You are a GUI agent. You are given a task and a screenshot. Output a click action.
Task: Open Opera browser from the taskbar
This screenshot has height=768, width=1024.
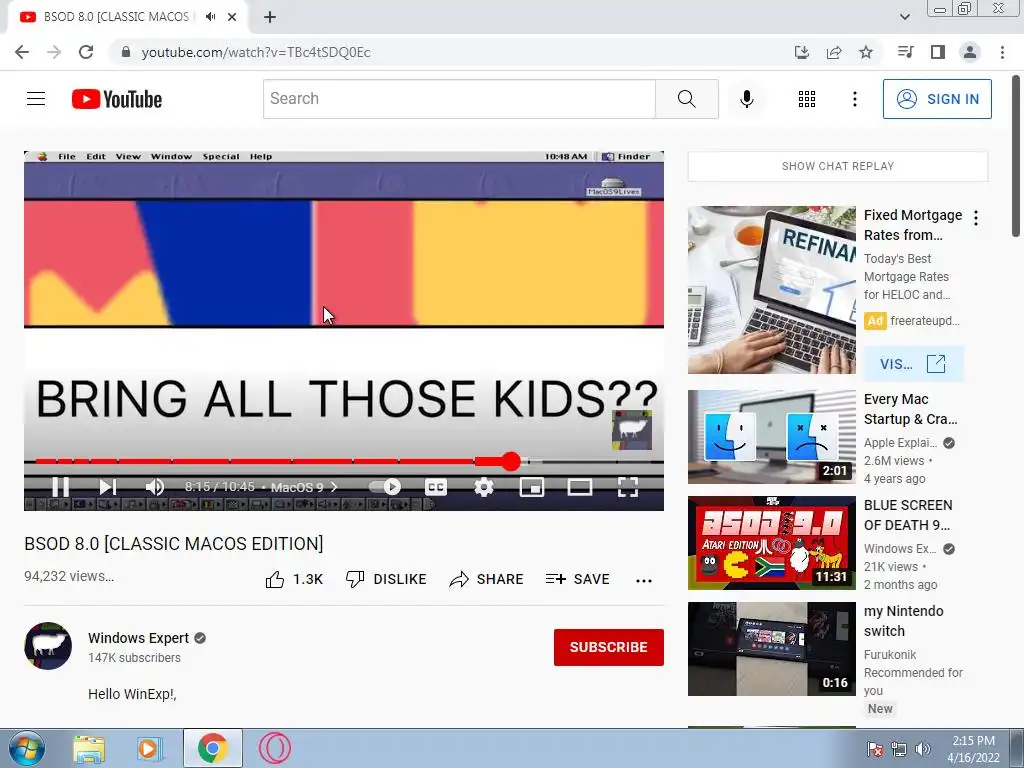pyautogui.click(x=274, y=748)
